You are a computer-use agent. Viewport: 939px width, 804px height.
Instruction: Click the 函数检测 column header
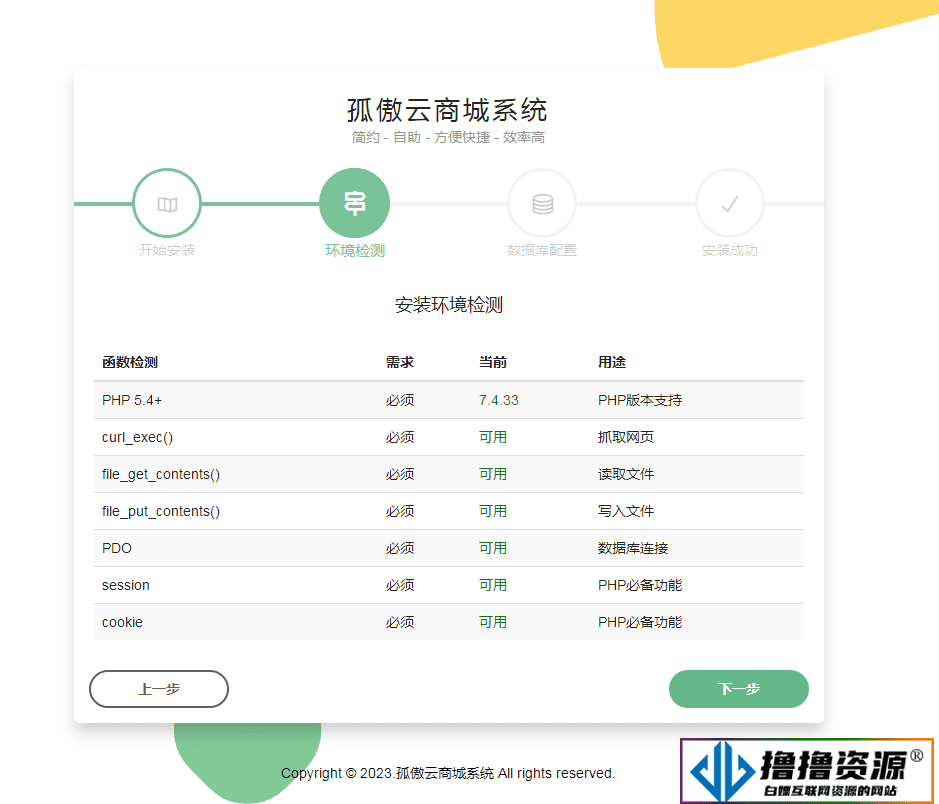coord(130,362)
